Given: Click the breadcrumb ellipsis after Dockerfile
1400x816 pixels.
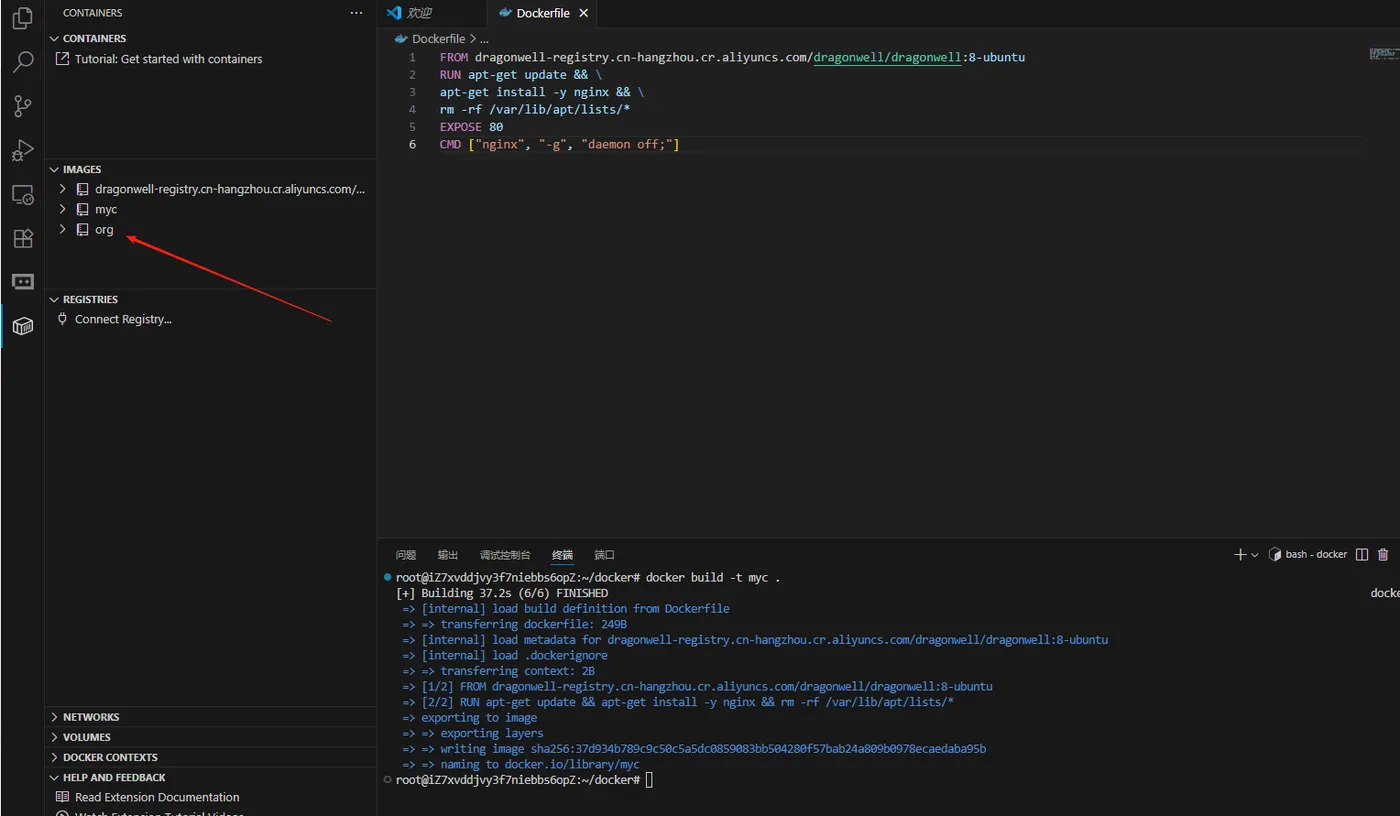Looking at the screenshot, I should [x=484, y=39].
